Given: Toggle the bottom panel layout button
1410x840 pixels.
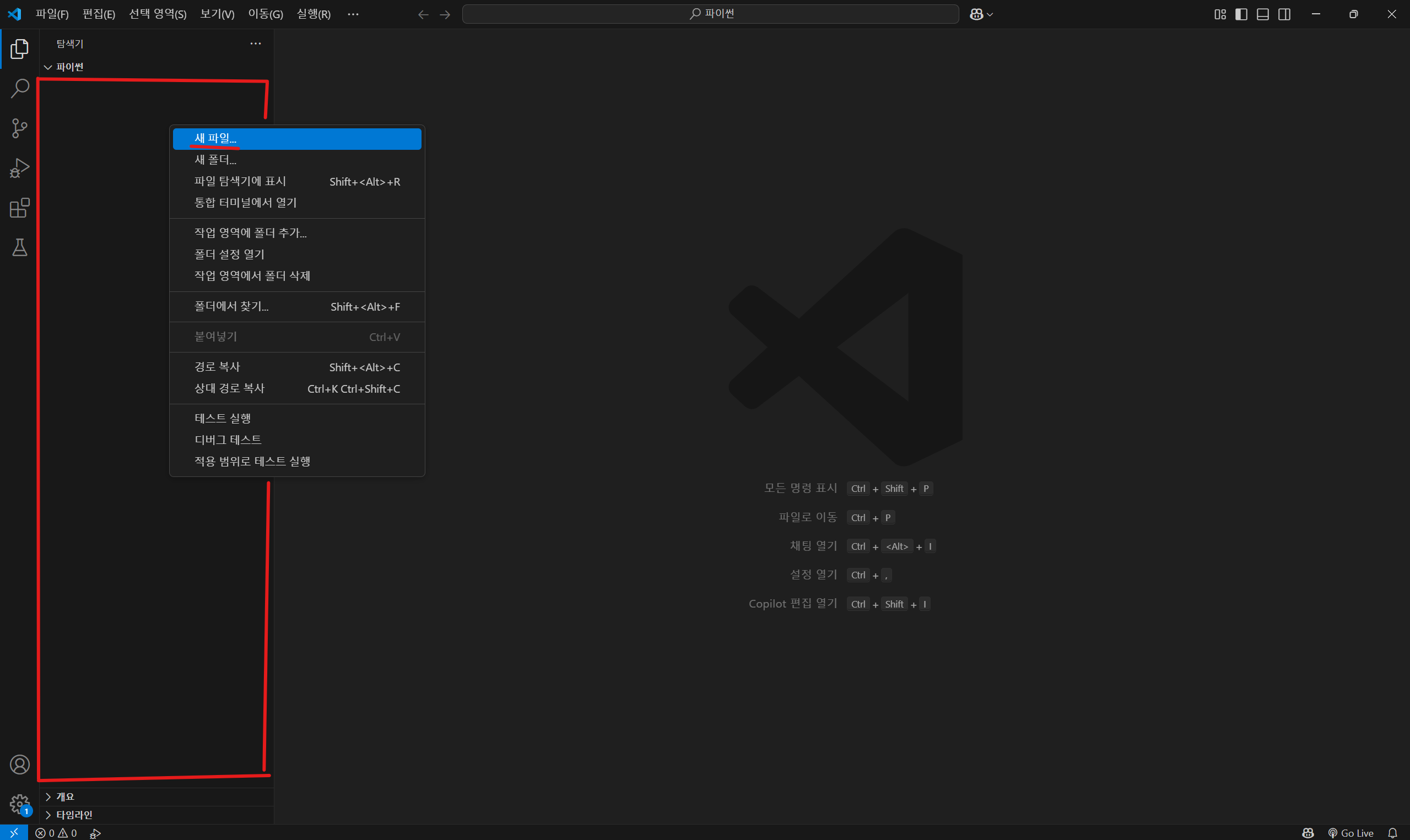Looking at the screenshot, I should coord(1263,14).
